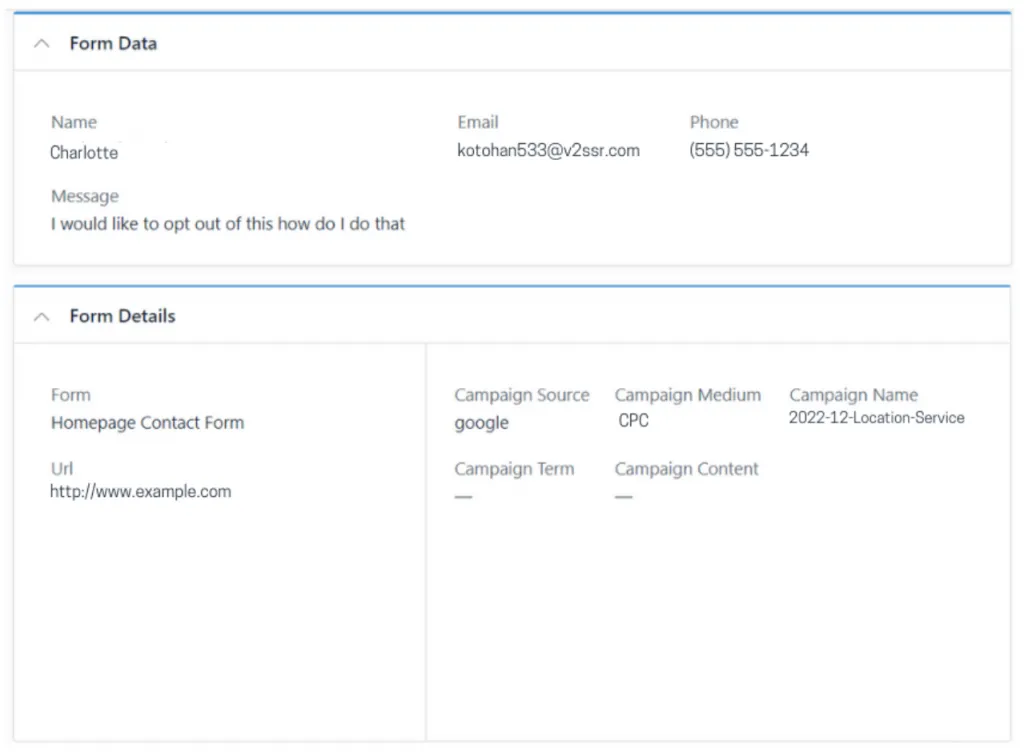Select the Campaign Medium value CPC
This screenshot has height=753, width=1024.
pos(633,421)
